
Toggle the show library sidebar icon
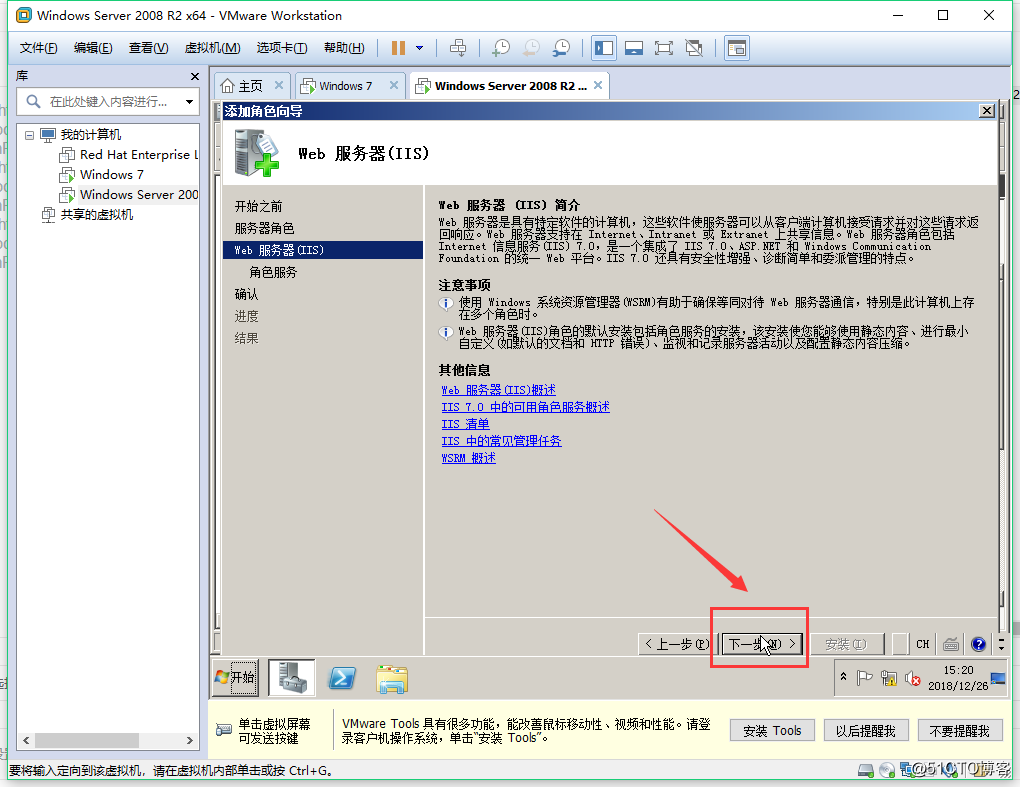604,48
